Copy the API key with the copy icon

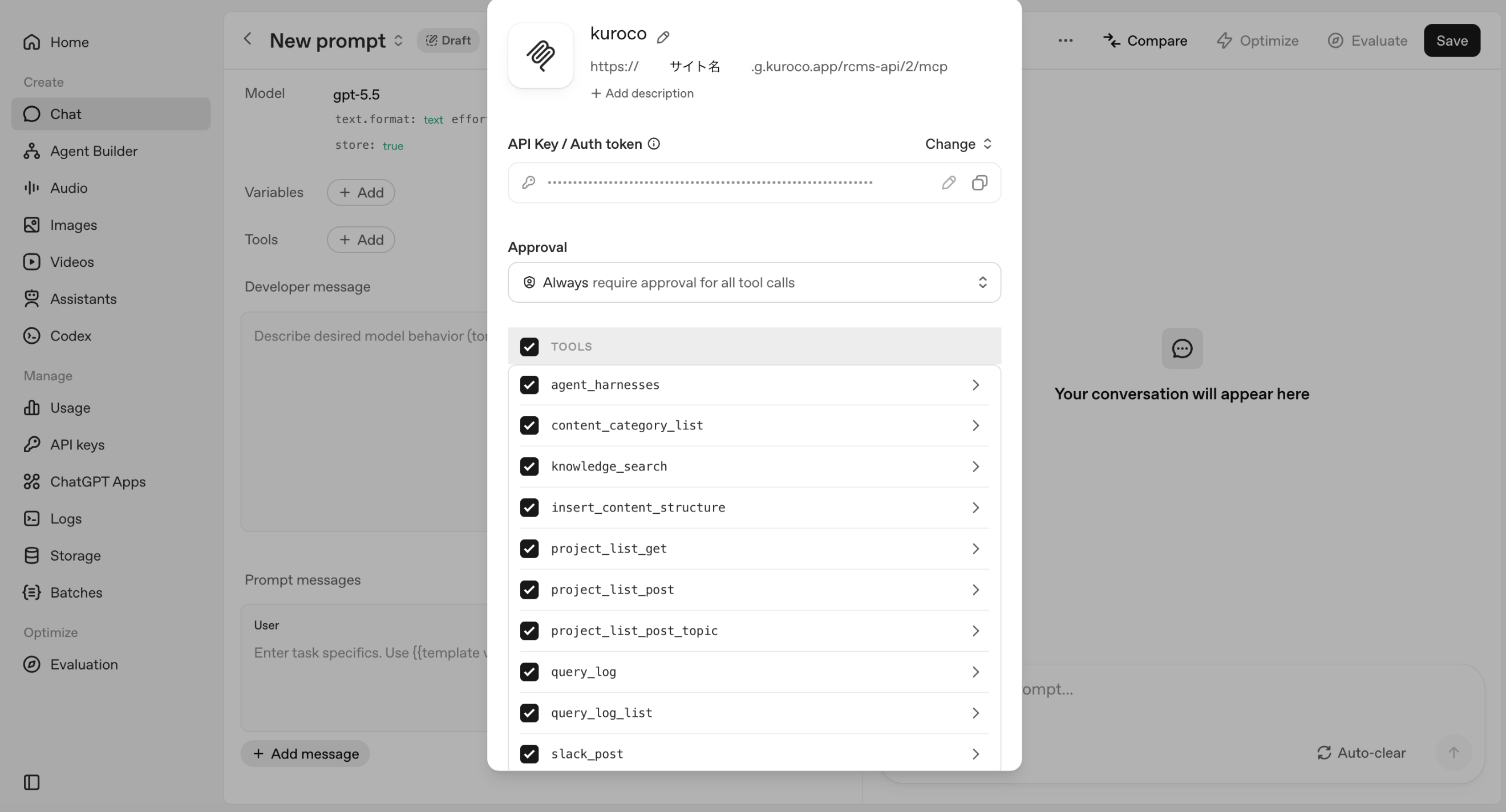tap(979, 183)
